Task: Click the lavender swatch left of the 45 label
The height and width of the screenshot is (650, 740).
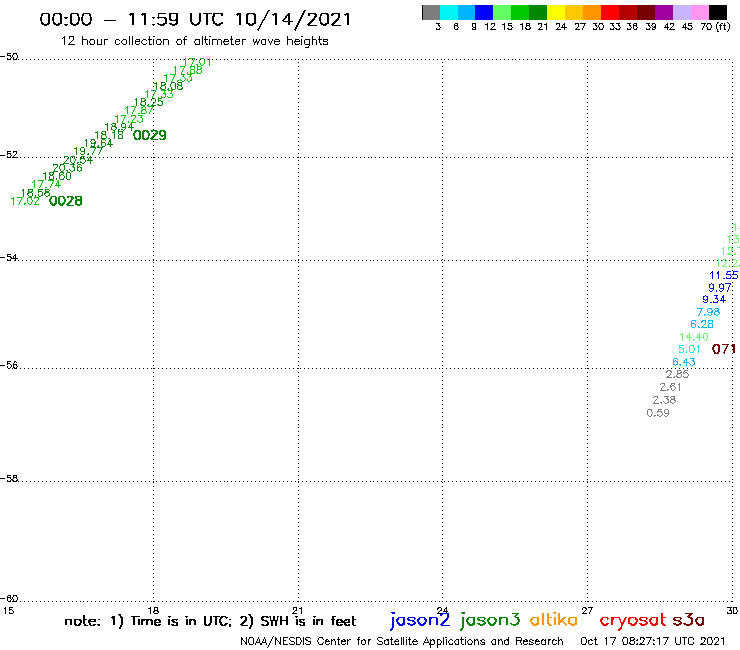Action: click(x=681, y=12)
